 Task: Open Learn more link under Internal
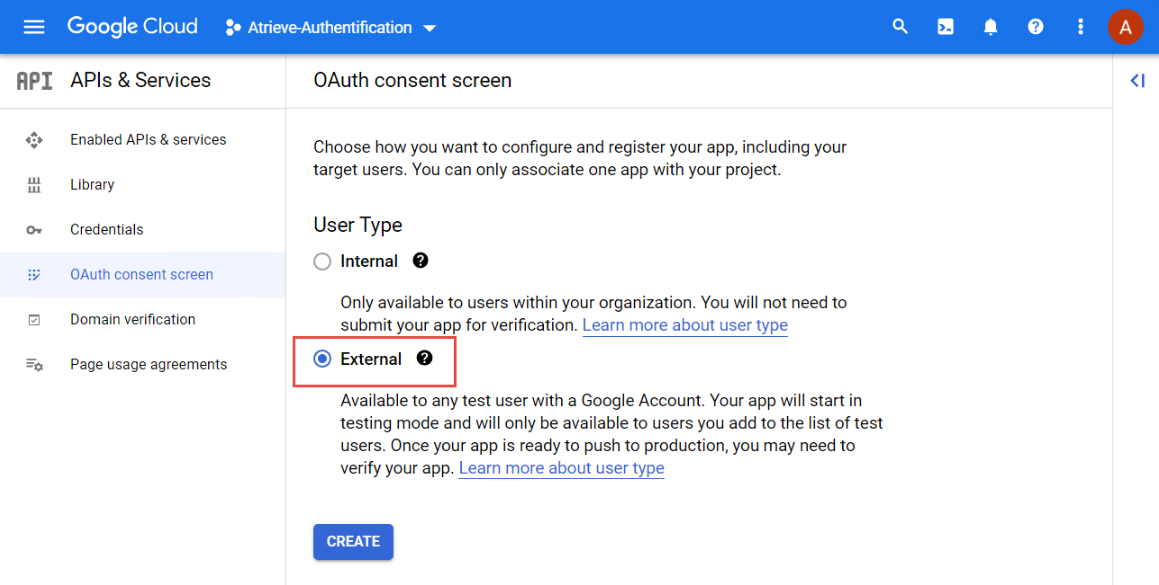[x=685, y=326]
